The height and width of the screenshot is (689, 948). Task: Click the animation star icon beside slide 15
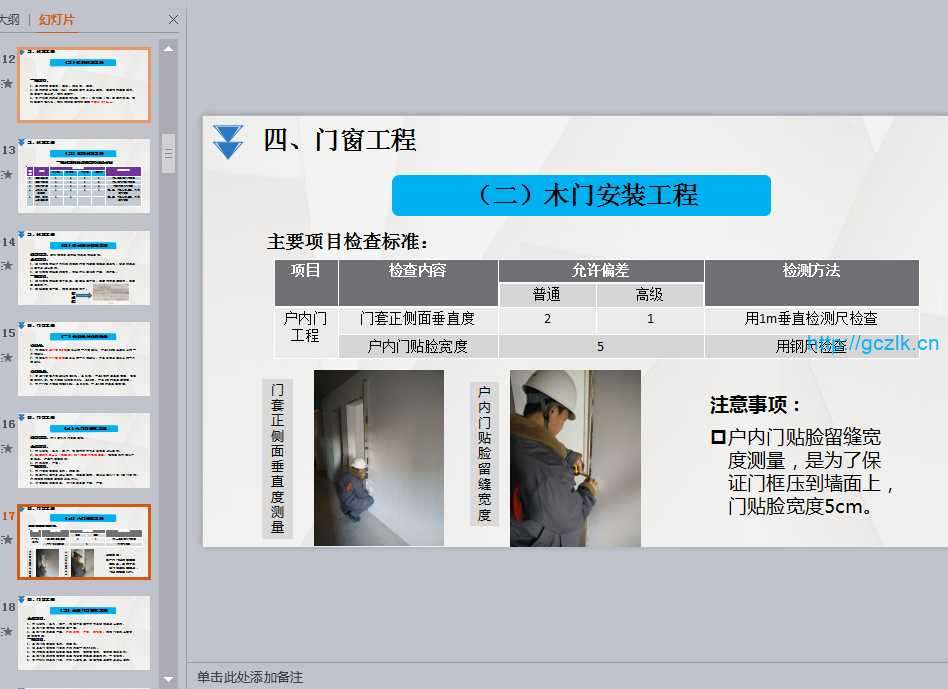click(x=7, y=357)
